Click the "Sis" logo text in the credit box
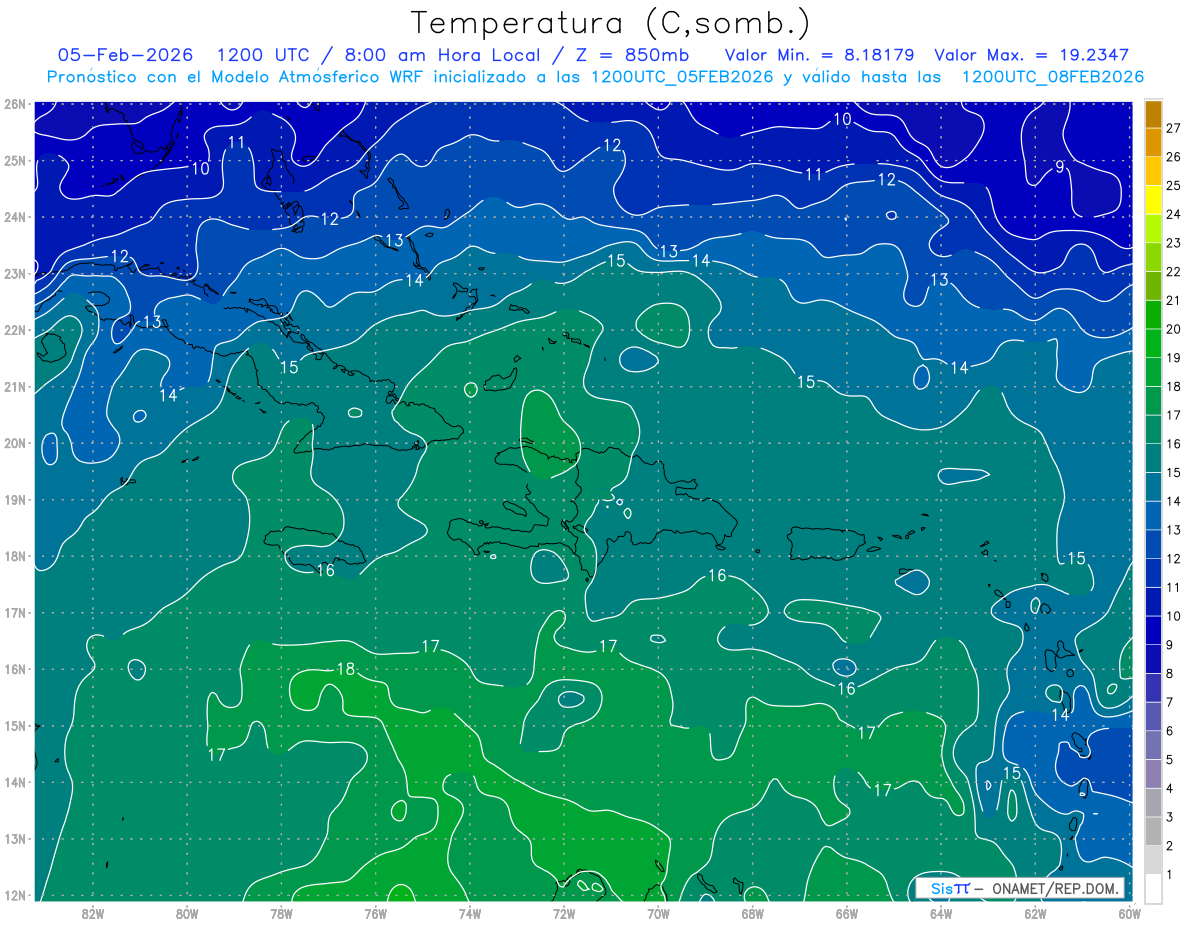Viewport: 1200px width, 927px height. coord(941,888)
